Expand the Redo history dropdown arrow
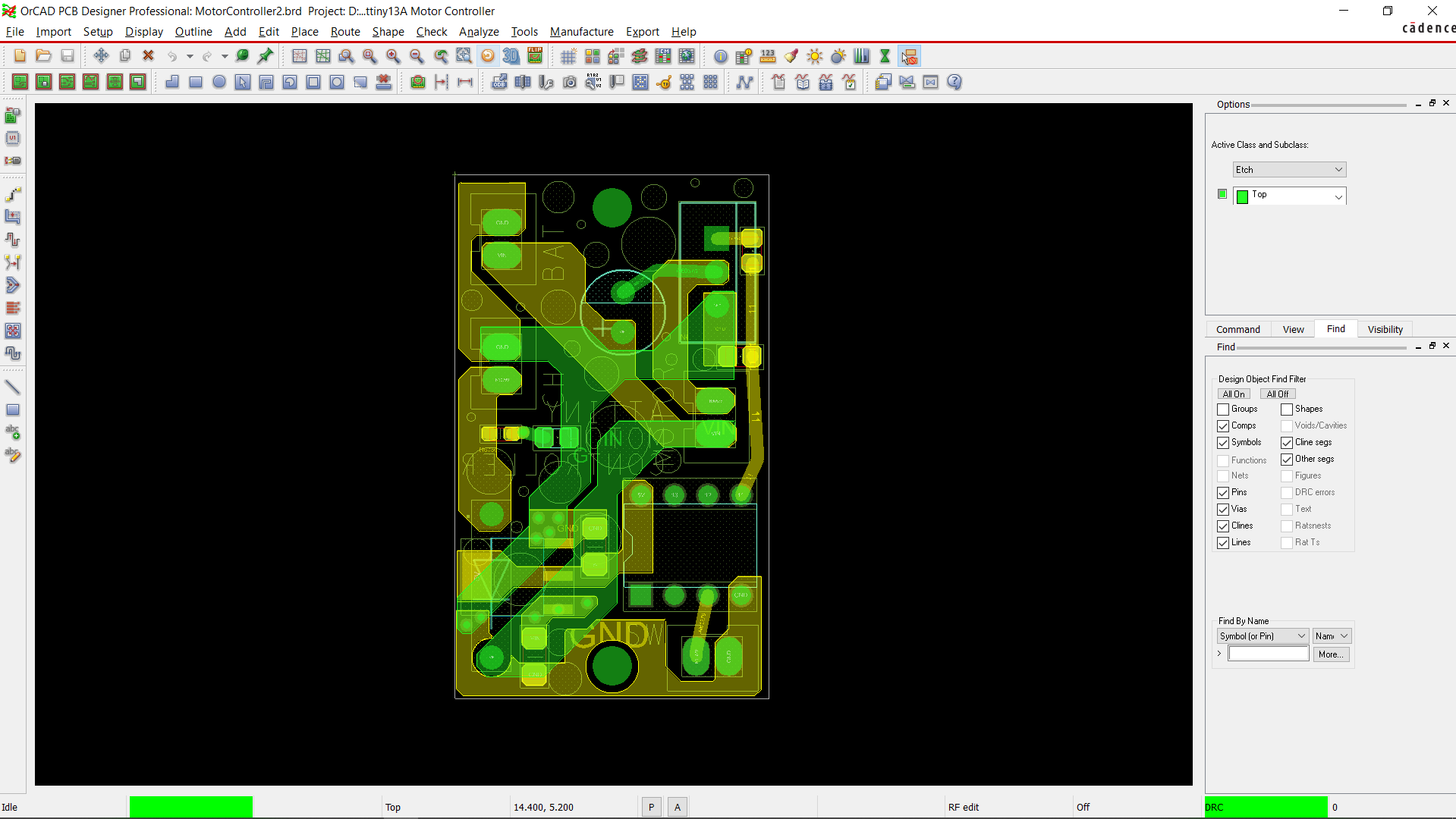The width and height of the screenshot is (1456, 819). tap(225, 56)
